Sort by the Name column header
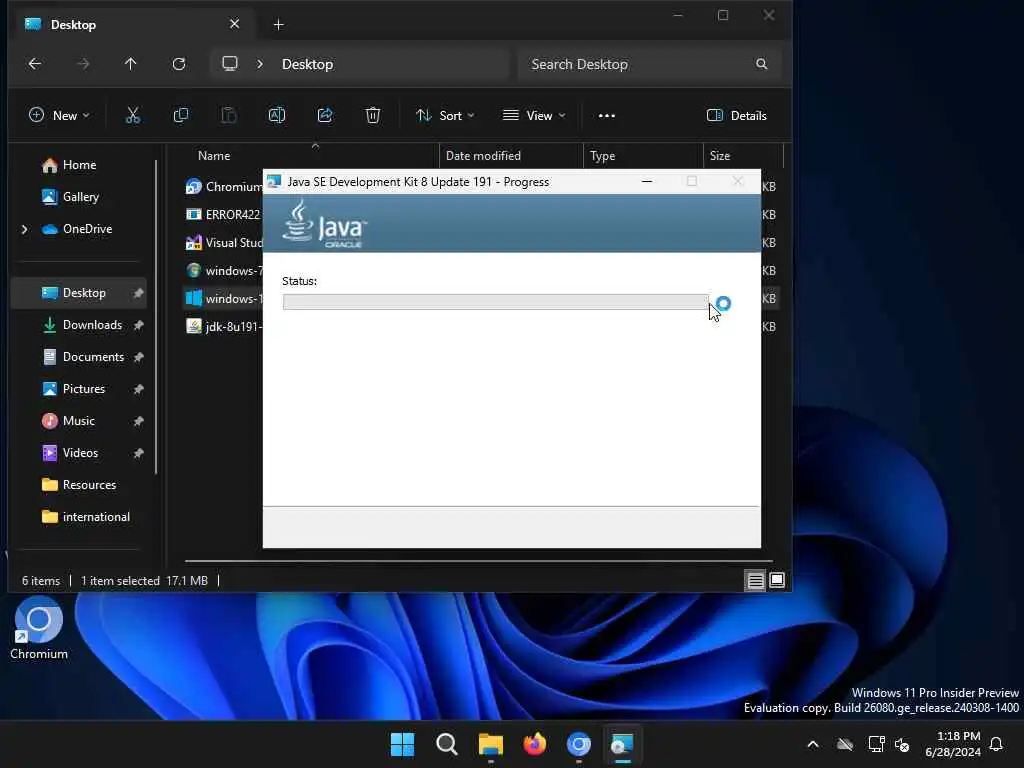The width and height of the screenshot is (1024, 768). [214, 156]
